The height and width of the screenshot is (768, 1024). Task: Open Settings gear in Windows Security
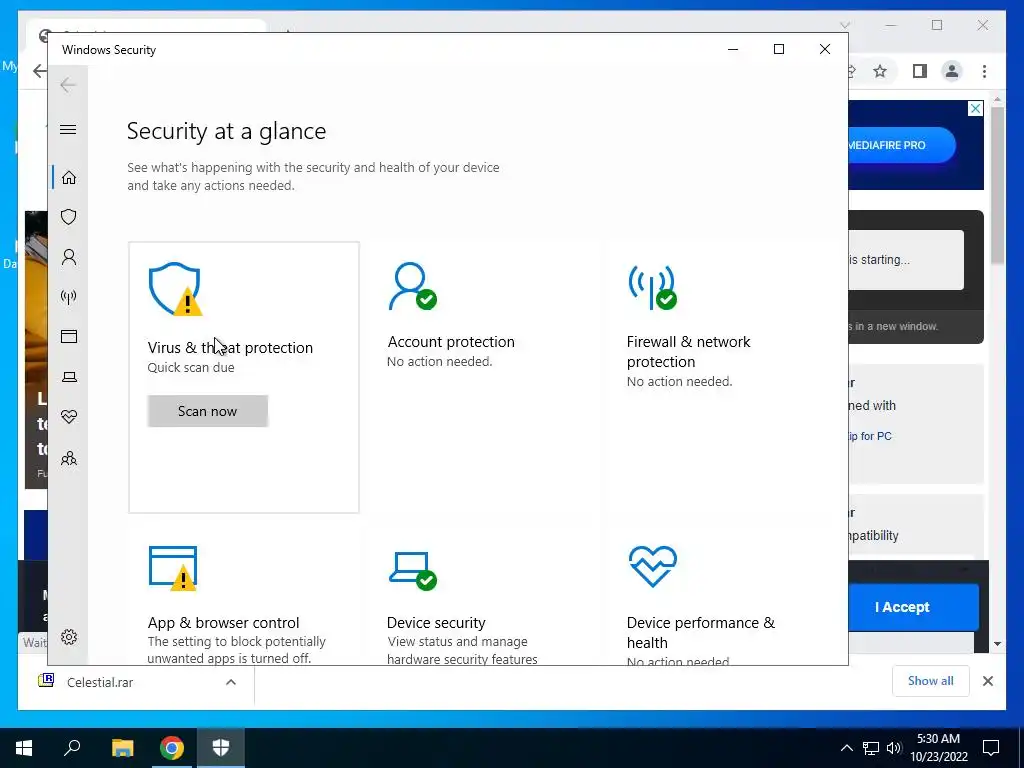(69, 637)
